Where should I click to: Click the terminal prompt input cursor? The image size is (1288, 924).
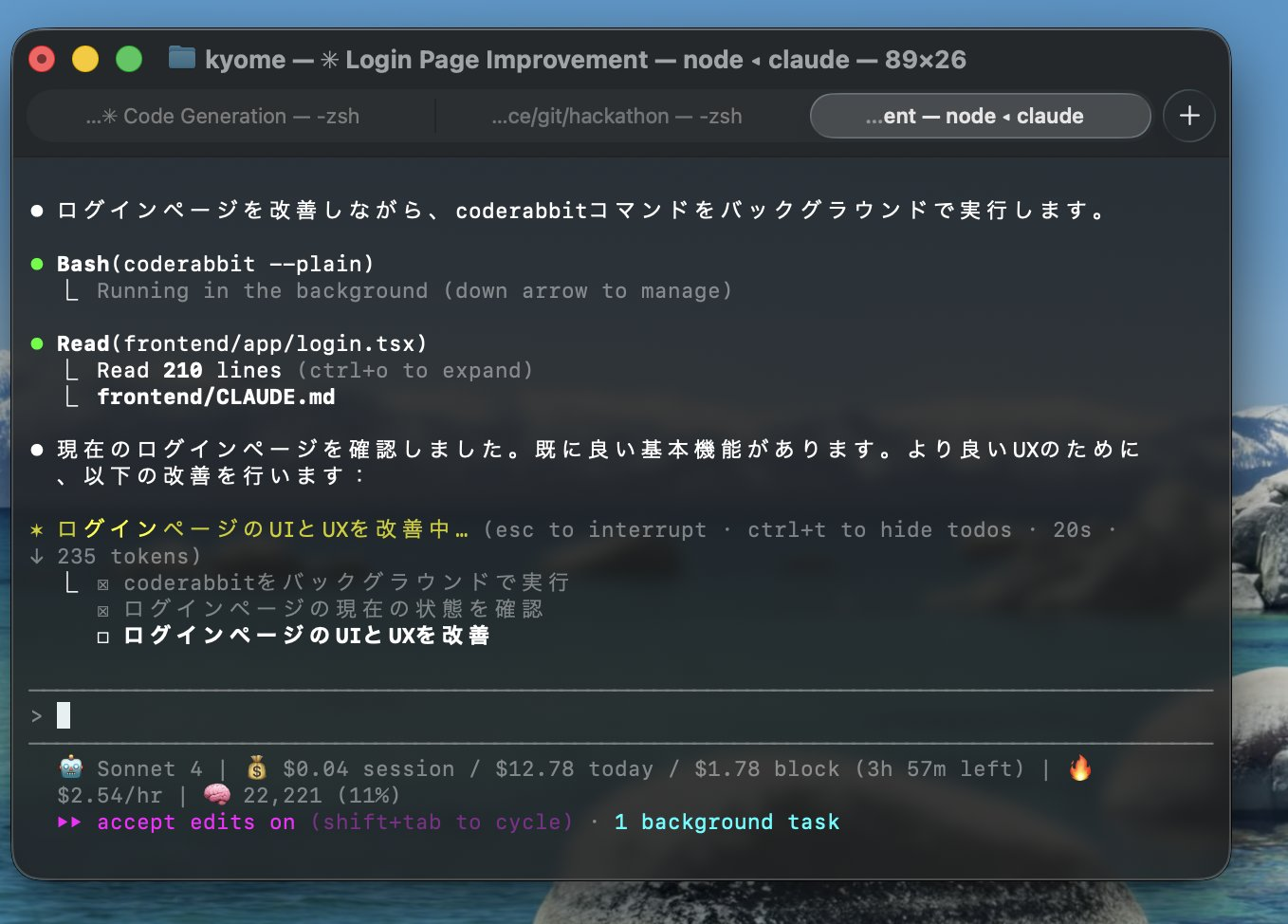point(63,715)
